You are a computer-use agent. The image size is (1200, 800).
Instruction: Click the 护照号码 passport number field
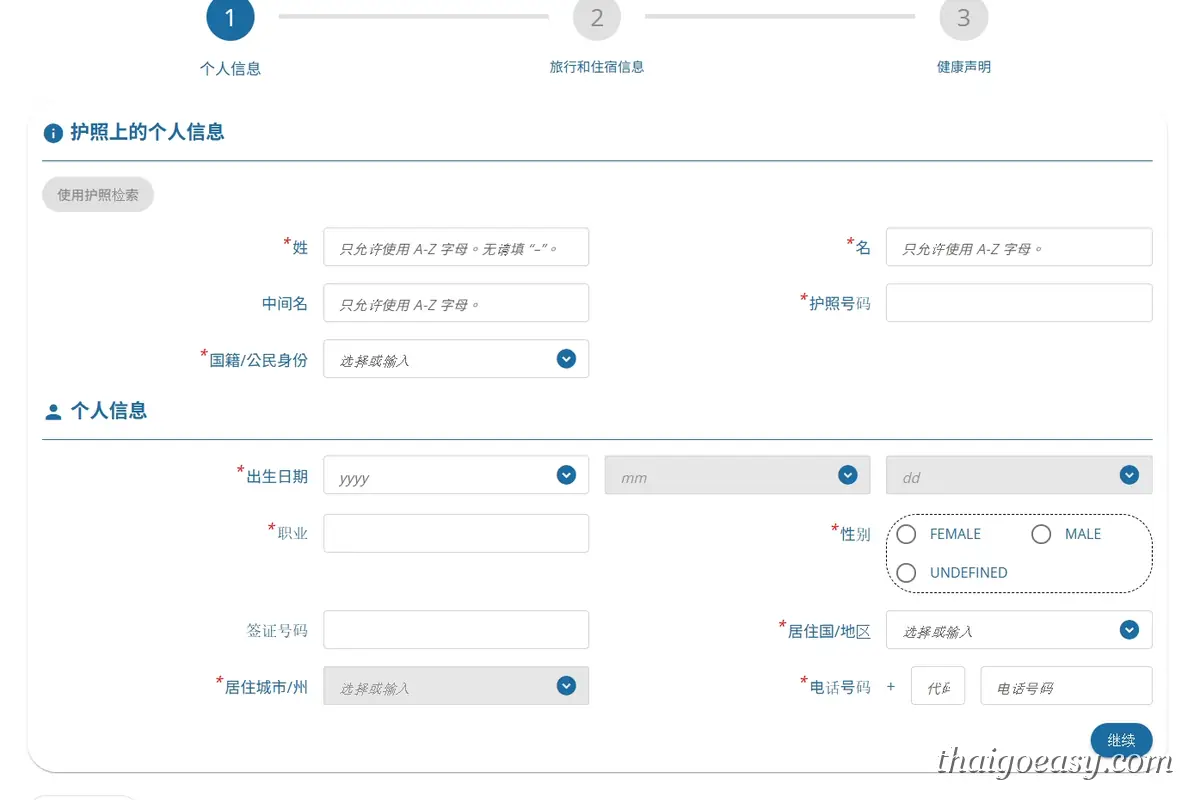click(1019, 303)
